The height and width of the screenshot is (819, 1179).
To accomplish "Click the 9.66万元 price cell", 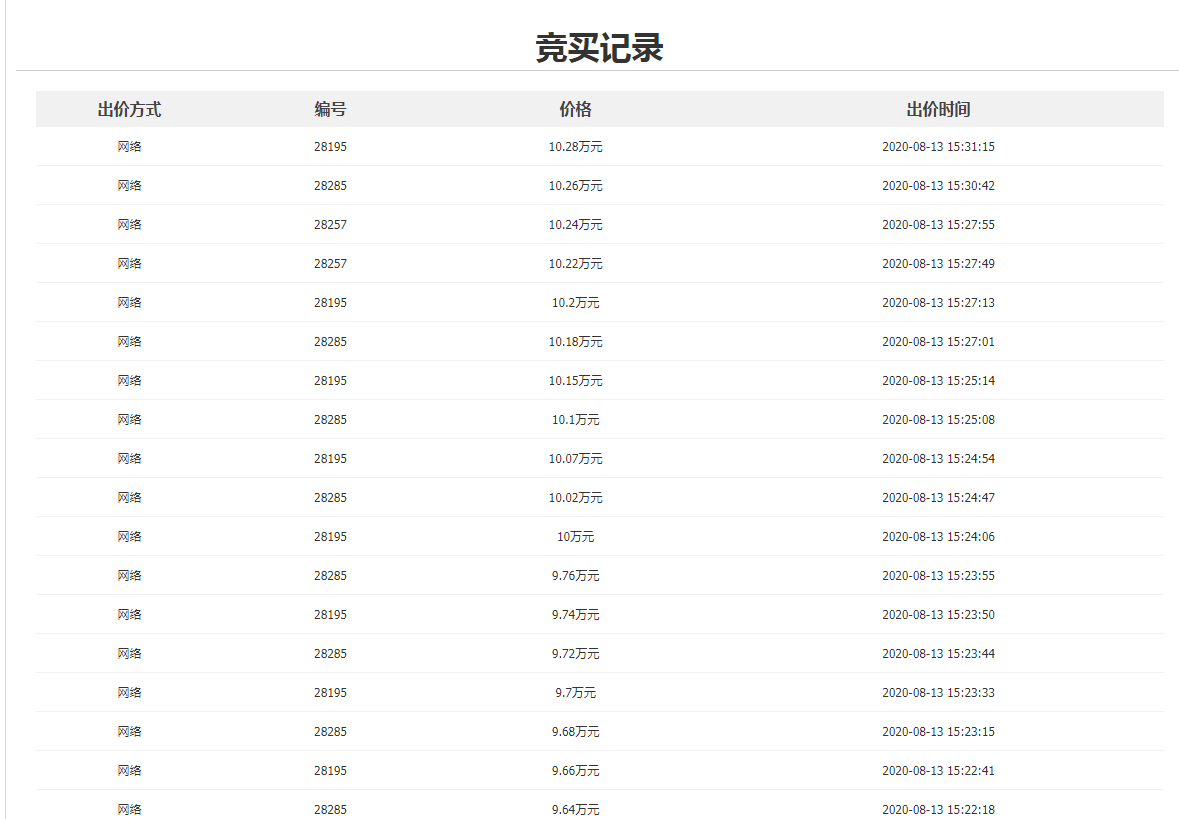I will tap(575, 771).
